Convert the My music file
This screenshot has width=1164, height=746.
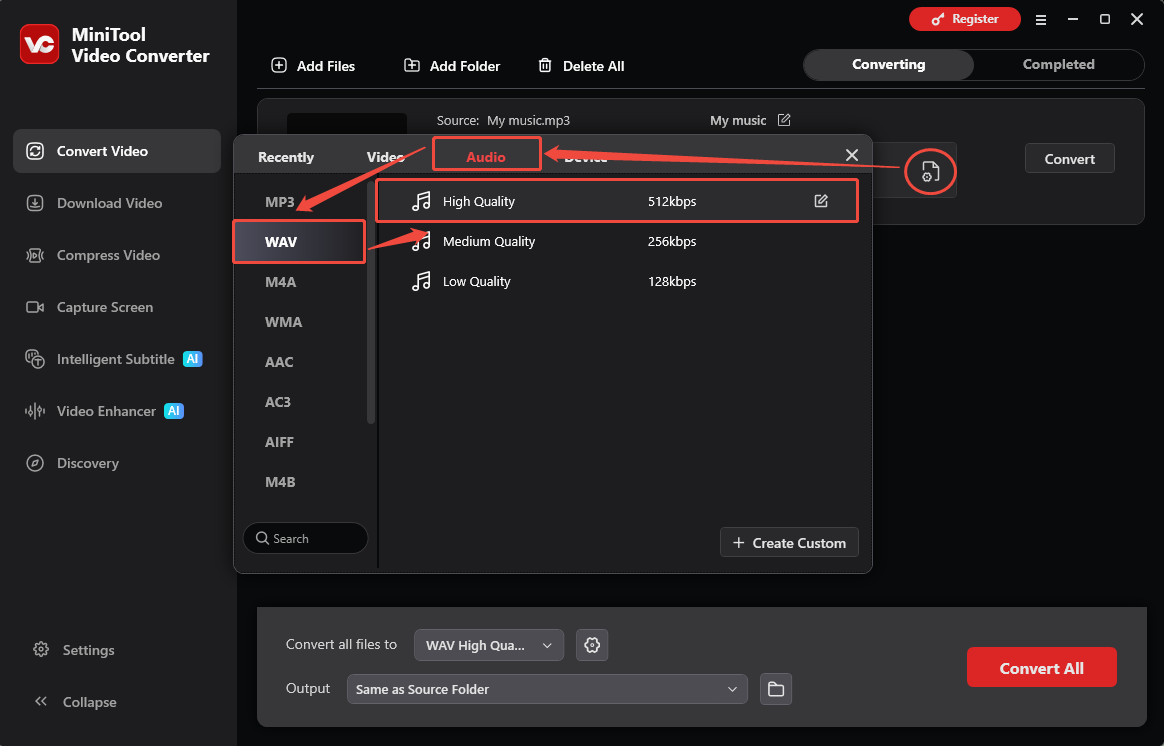click(1070, 158)
